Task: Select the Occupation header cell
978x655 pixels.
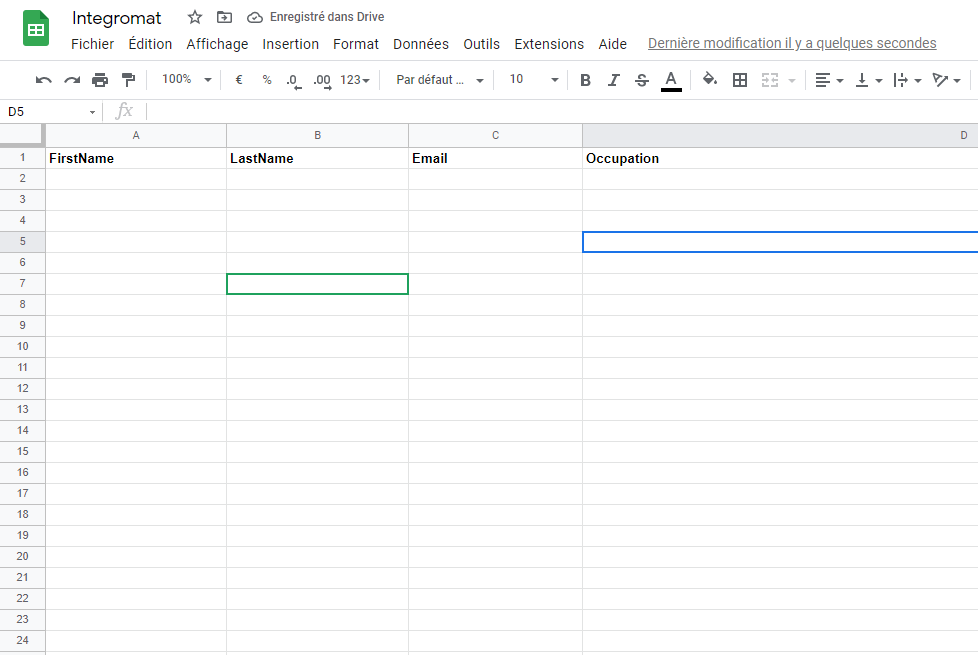Action: [x=780, y=158]
